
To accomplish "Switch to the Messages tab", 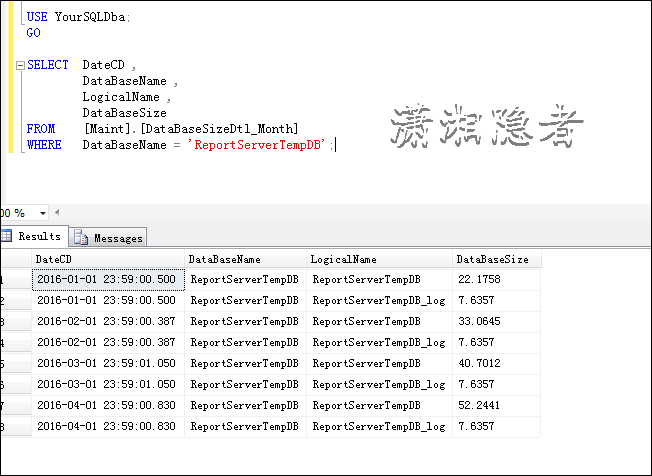I will tap(108, 238).
